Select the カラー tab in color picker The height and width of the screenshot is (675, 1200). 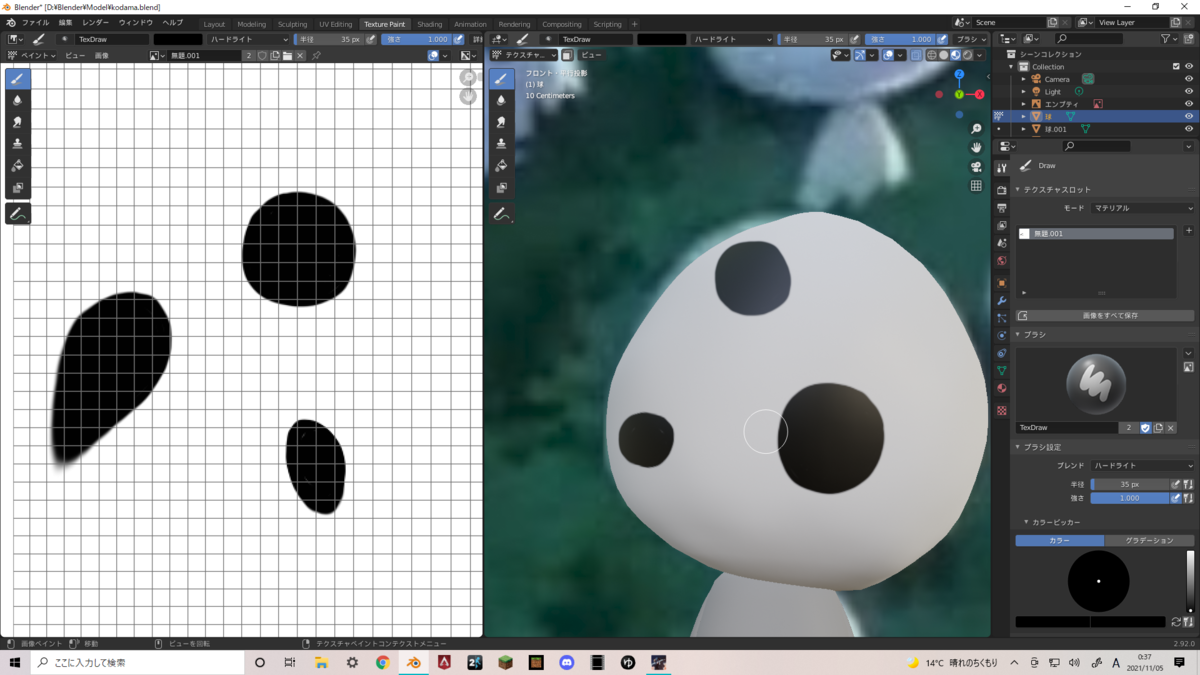point(1060,540)
